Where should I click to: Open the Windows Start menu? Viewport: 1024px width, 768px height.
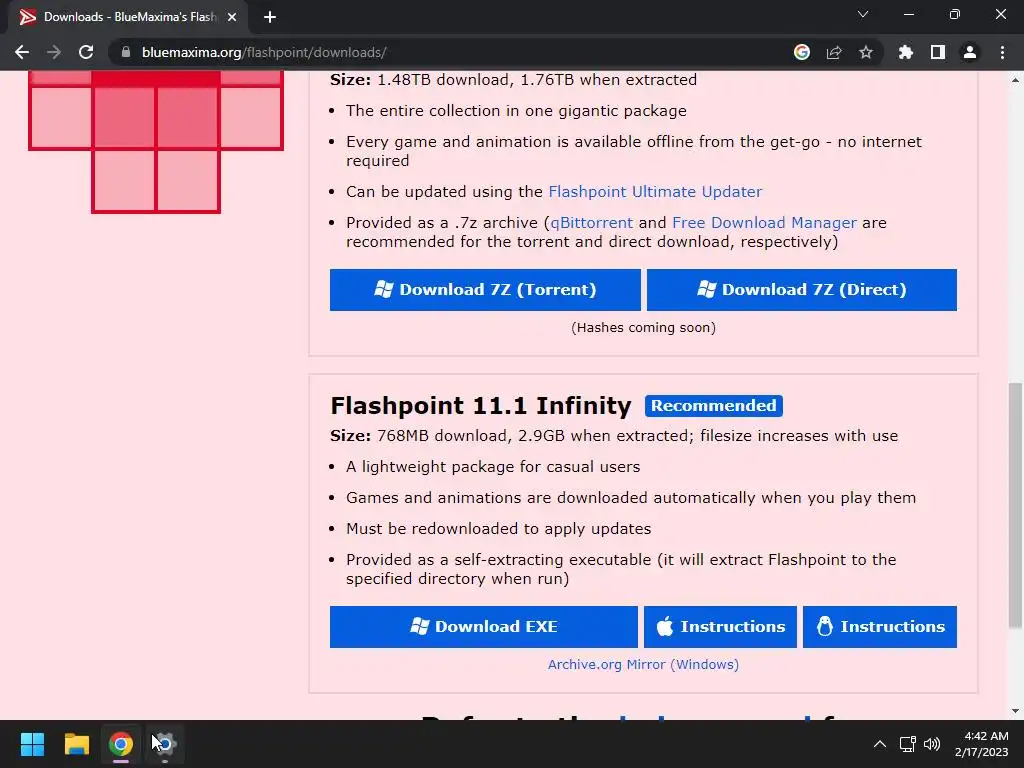(x=32, y=744)
